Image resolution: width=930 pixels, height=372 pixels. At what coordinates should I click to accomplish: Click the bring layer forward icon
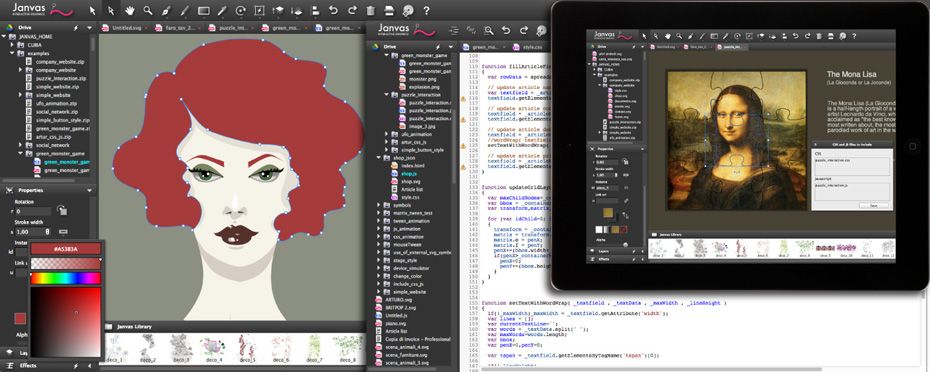(x=278, y=10)
